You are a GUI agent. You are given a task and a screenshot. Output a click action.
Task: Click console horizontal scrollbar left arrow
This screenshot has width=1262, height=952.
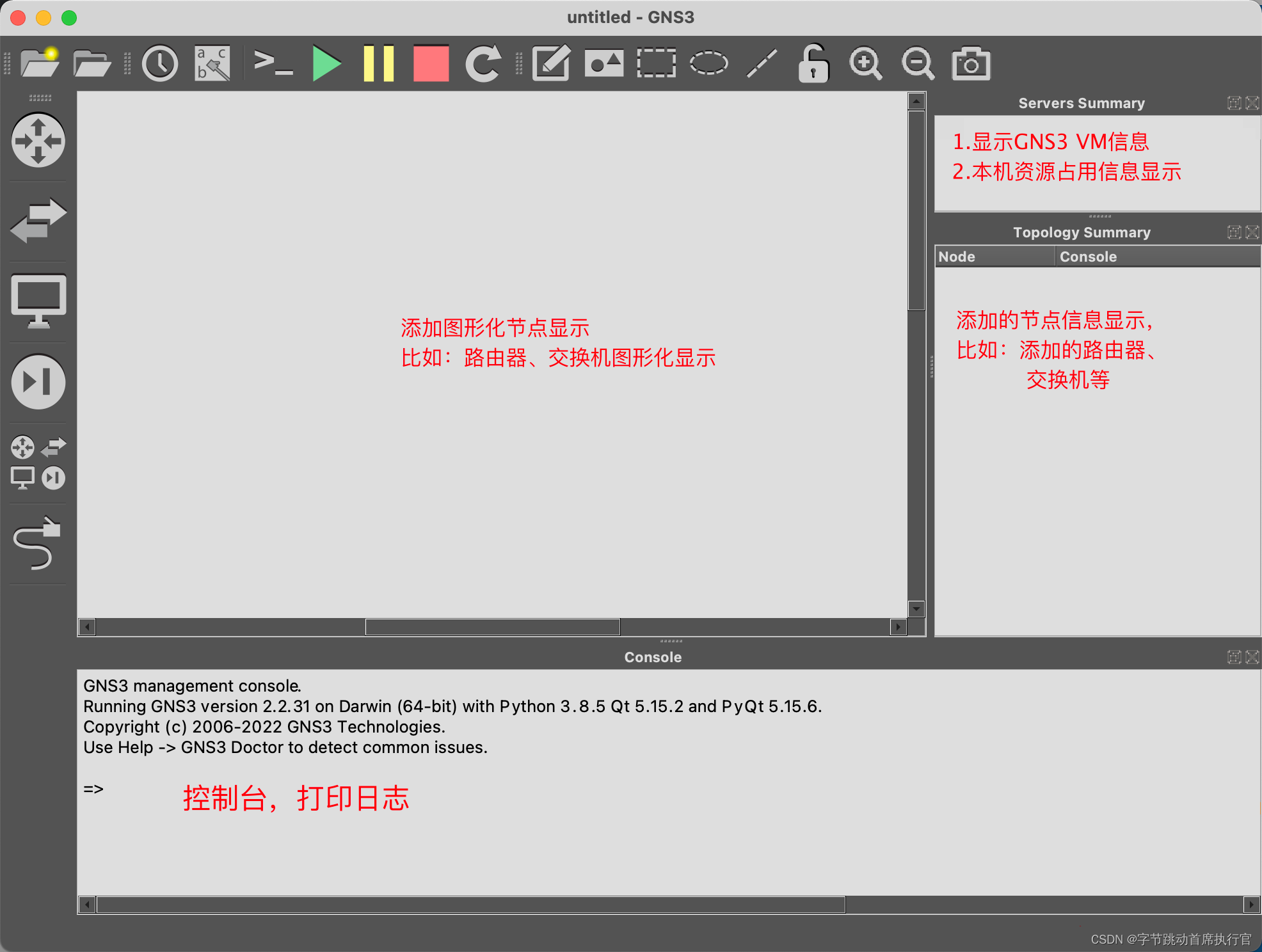(87, 905)
